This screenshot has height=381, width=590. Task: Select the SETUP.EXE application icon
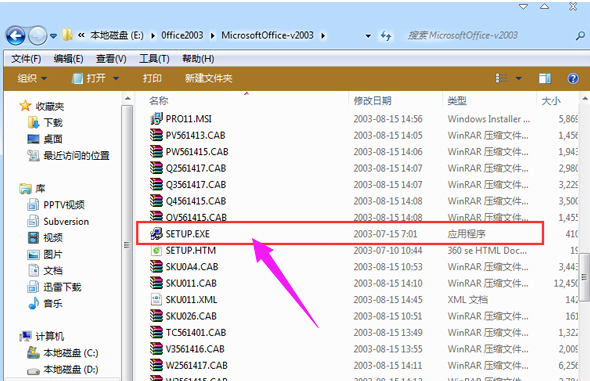(156, 234)
